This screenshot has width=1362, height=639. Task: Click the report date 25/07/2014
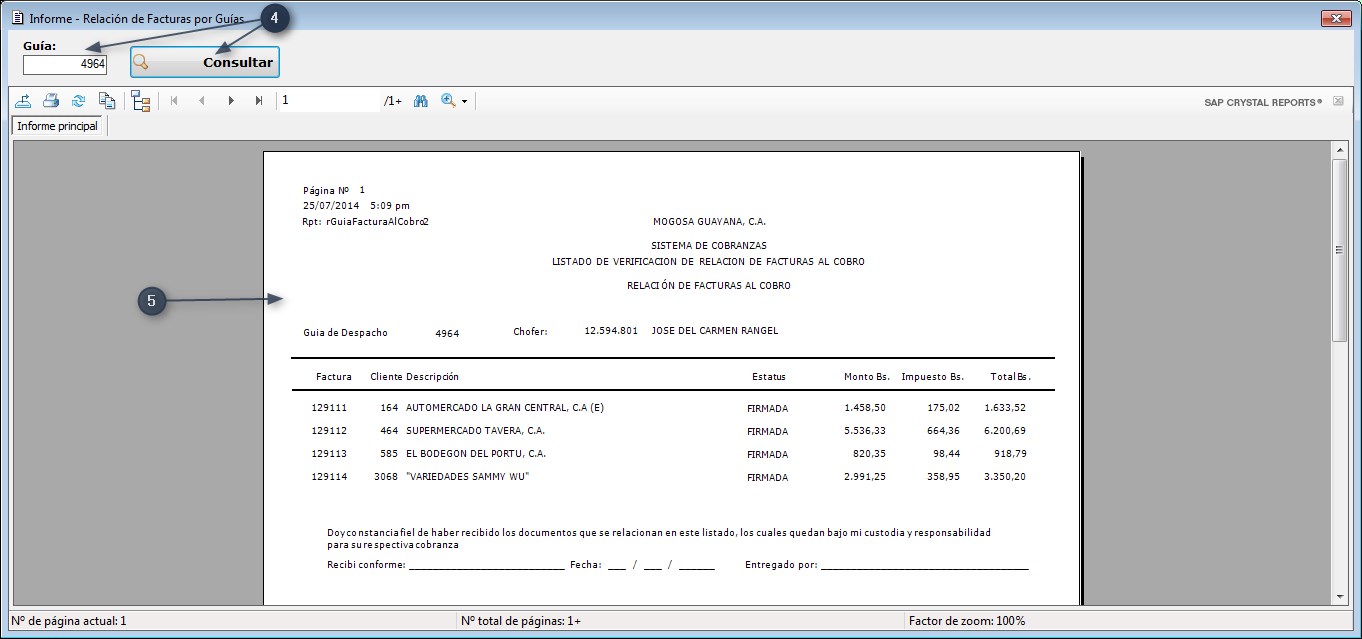(330, 206)
